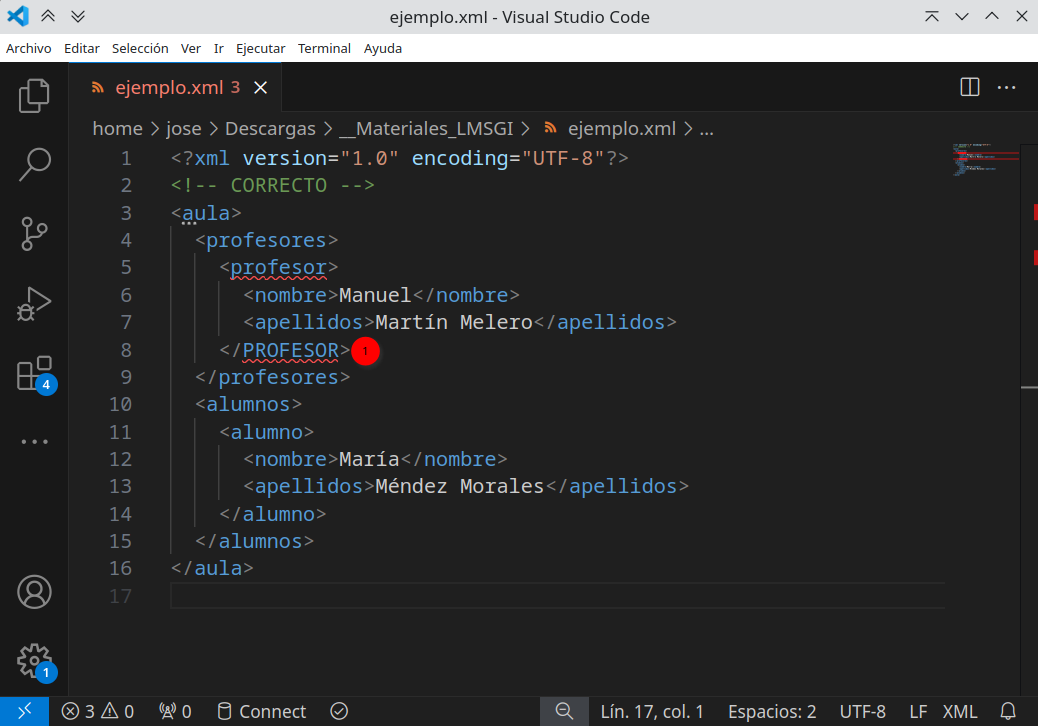Click the text Manuel on line 6
1038x726 pixels.
click(375, 295)
